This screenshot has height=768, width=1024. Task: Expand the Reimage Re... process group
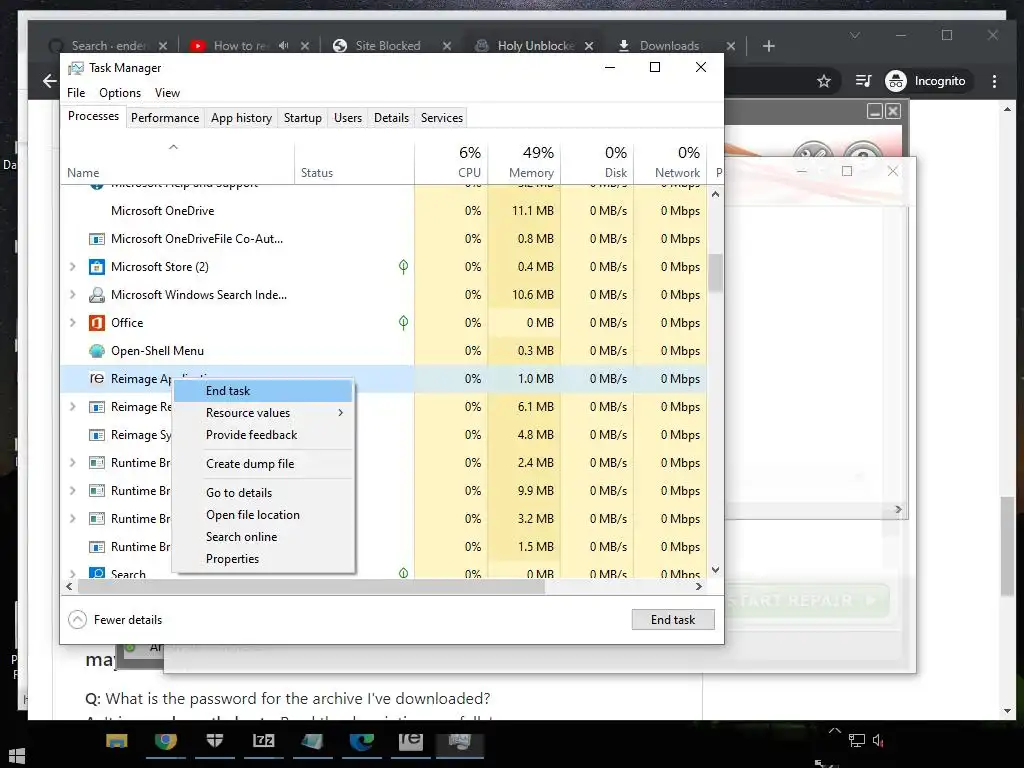72,407
